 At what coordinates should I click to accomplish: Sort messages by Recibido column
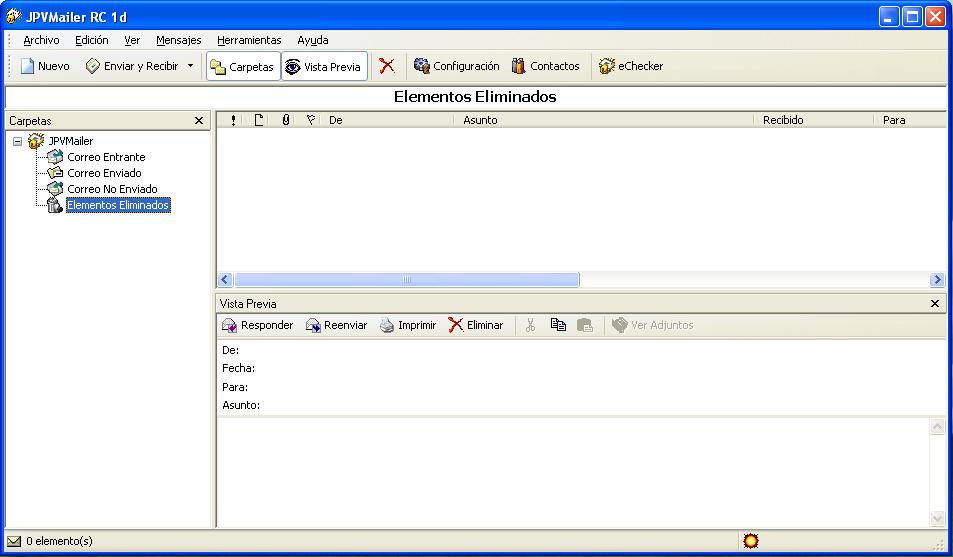pyautogui.click(x=813, y=120)
